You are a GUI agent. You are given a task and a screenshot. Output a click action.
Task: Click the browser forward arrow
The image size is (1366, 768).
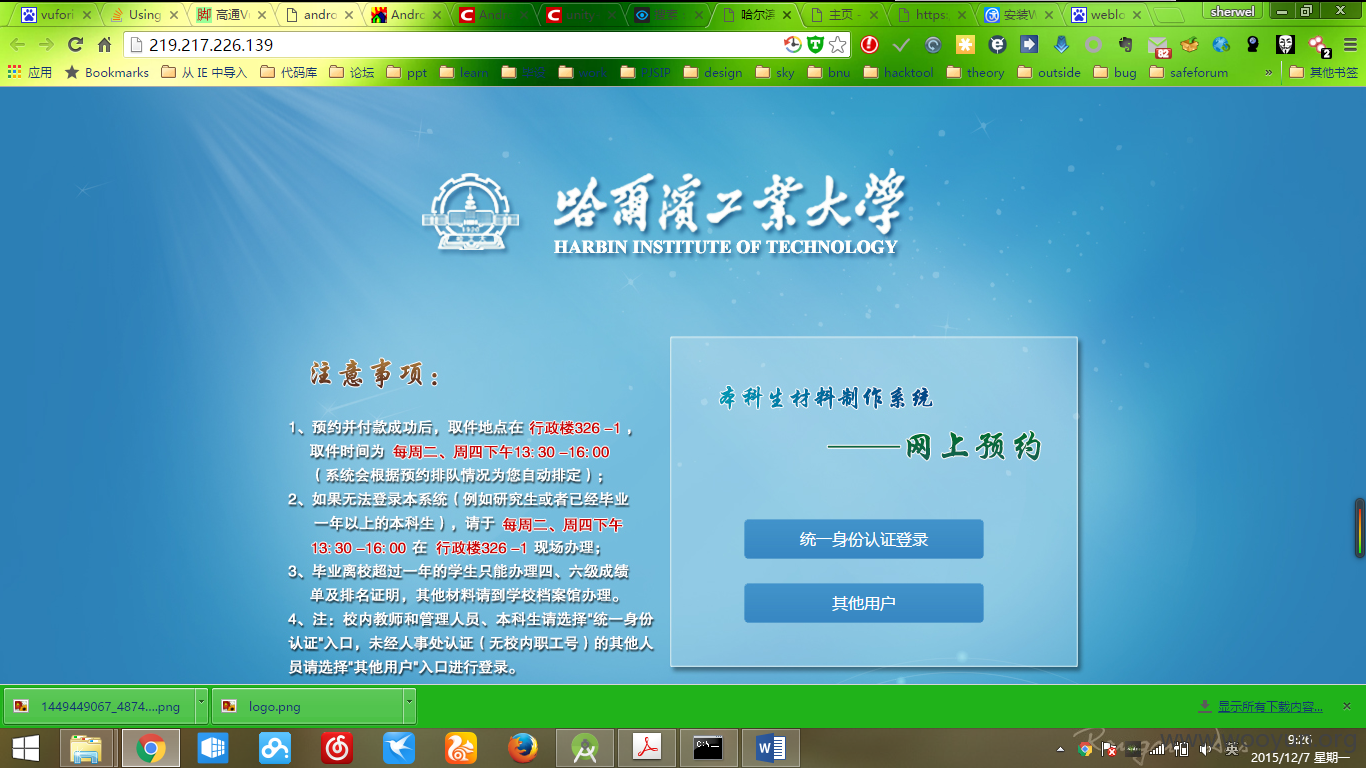46,45
